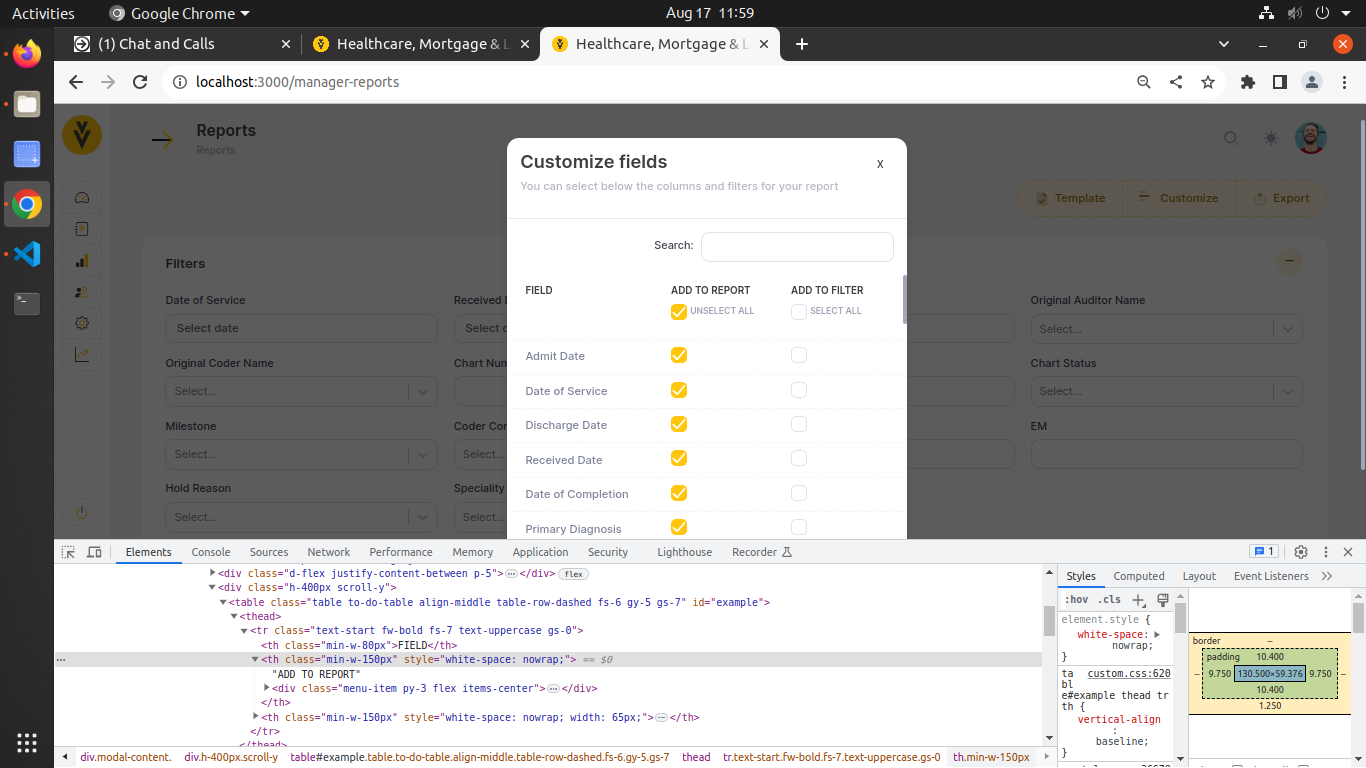Expand the menu-item div element node
Image resolution: width=1366 pixels, height=768 pixels.
click(x=267, y=688)
